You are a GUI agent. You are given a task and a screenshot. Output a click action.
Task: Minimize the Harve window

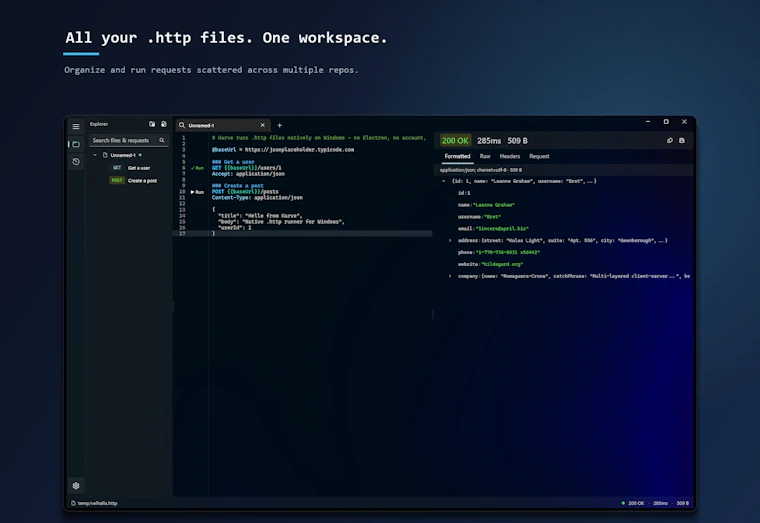[648, 122]
